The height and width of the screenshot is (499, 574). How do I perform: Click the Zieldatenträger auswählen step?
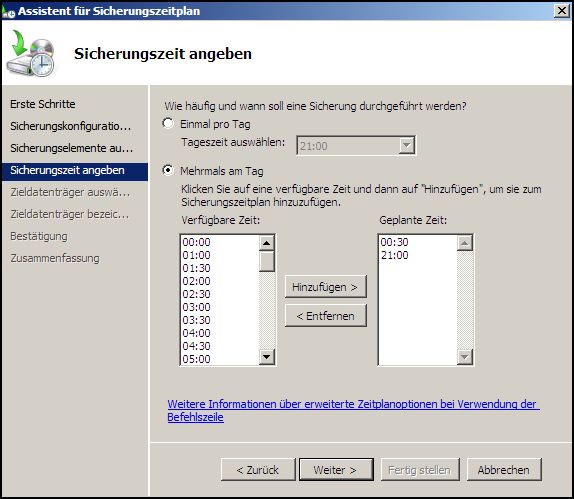pos(70,192)
